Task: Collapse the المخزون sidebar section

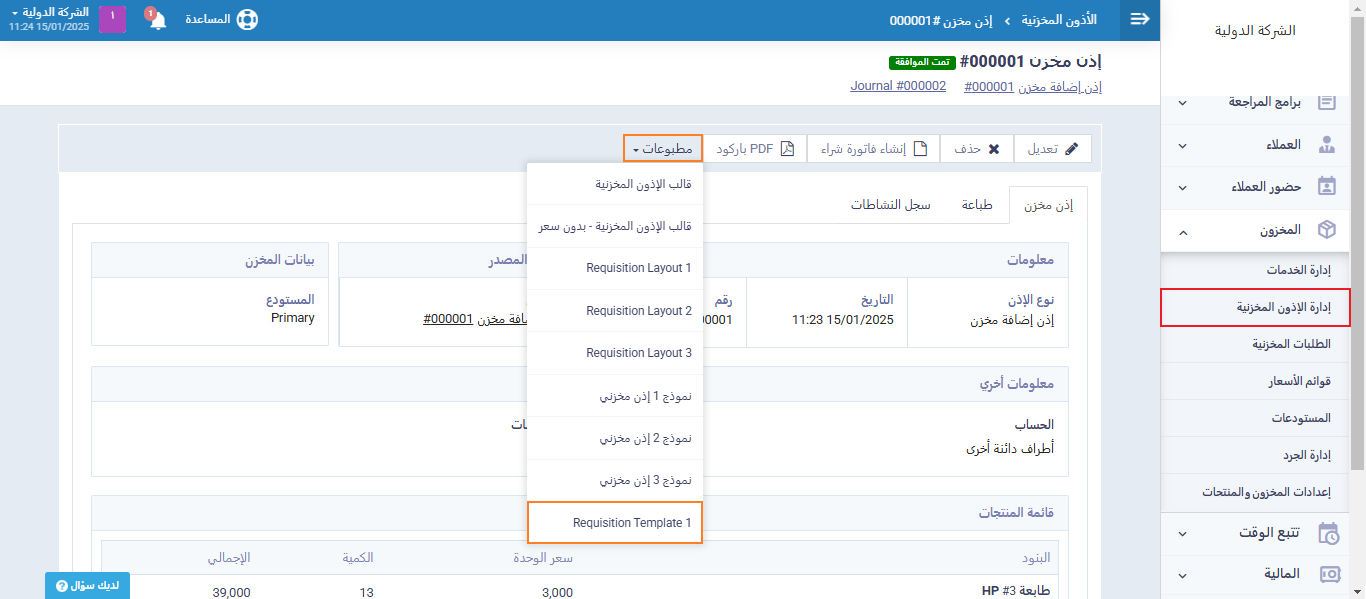Action: [x=1183, y=231]
